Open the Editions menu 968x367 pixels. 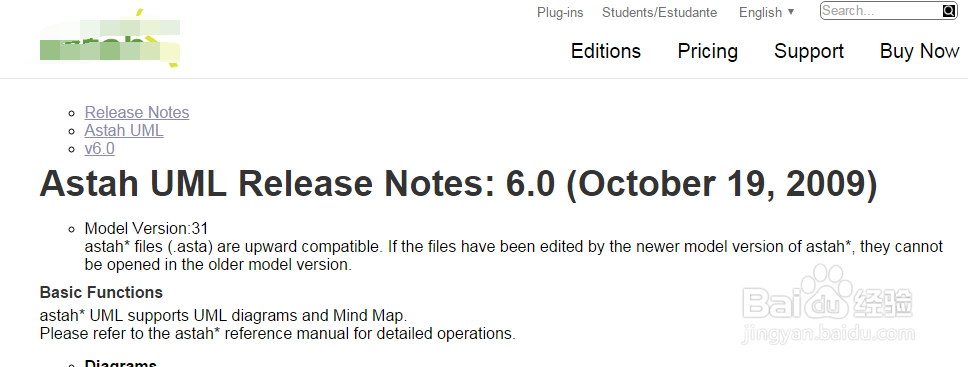point(606,51)
